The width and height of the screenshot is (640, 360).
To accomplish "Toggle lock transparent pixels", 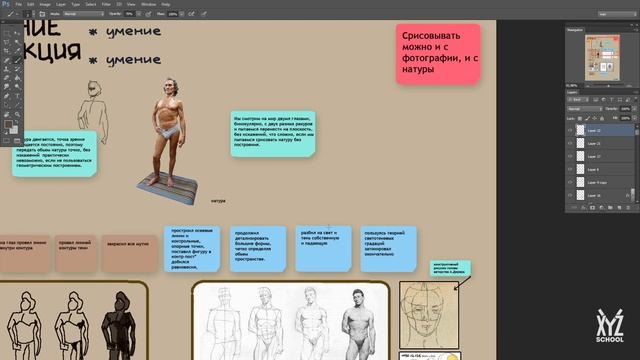I will 580,118.
